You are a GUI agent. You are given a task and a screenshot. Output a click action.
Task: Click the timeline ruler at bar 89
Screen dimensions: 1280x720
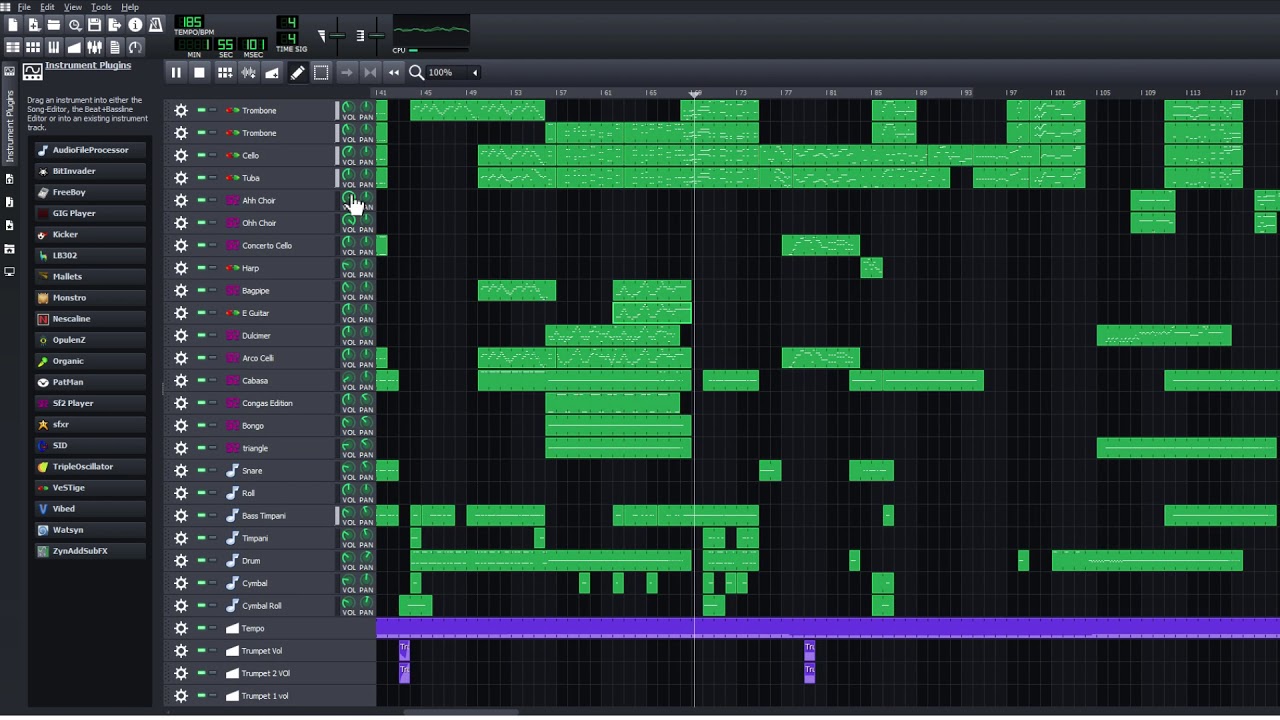coord(921,93)
